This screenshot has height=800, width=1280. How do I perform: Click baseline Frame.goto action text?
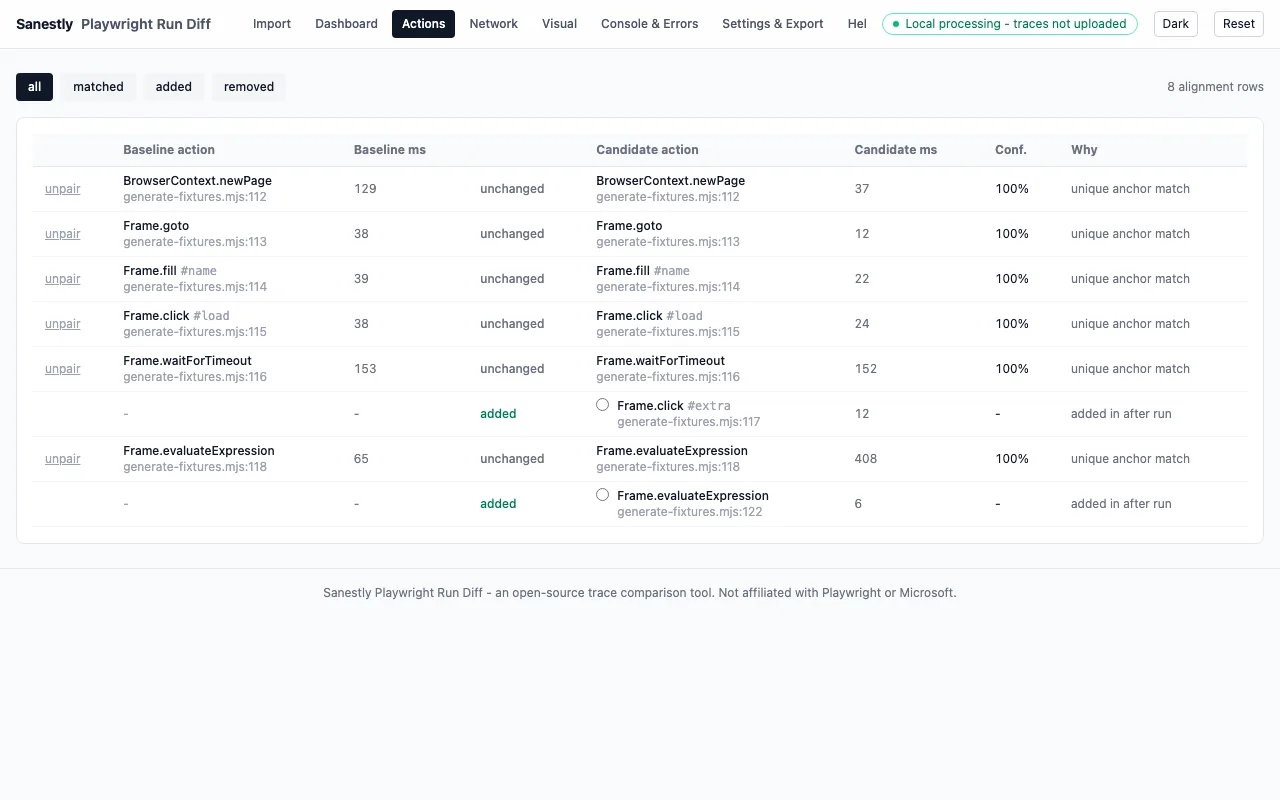coord(156,226)
